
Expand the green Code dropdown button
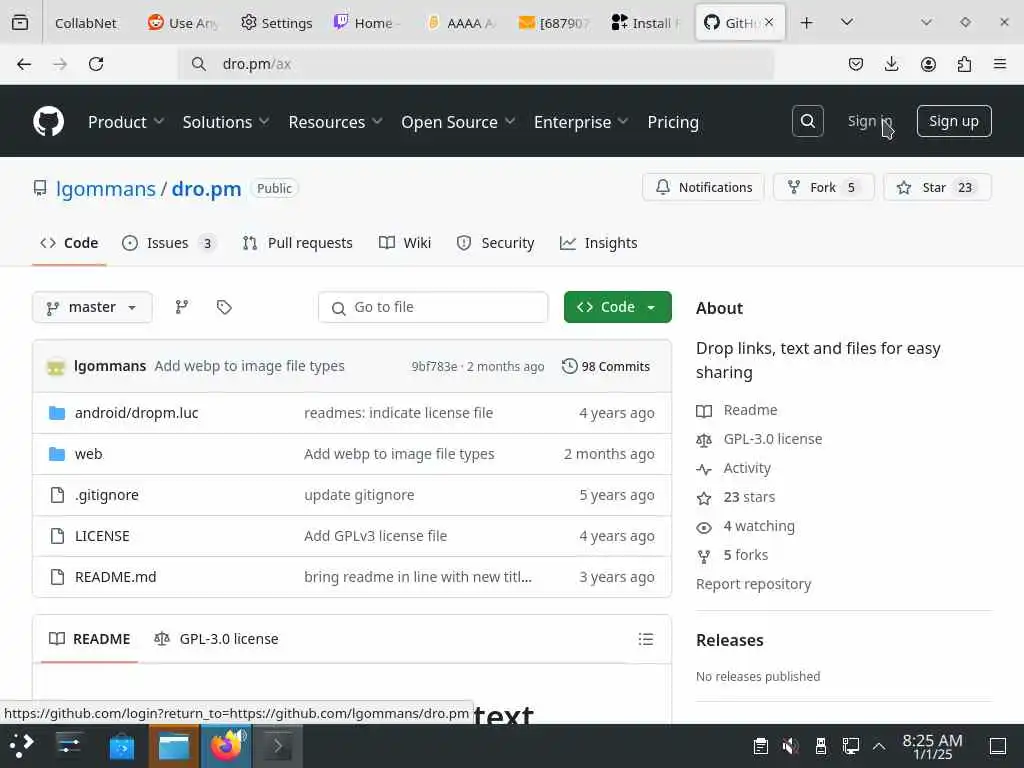617,307
